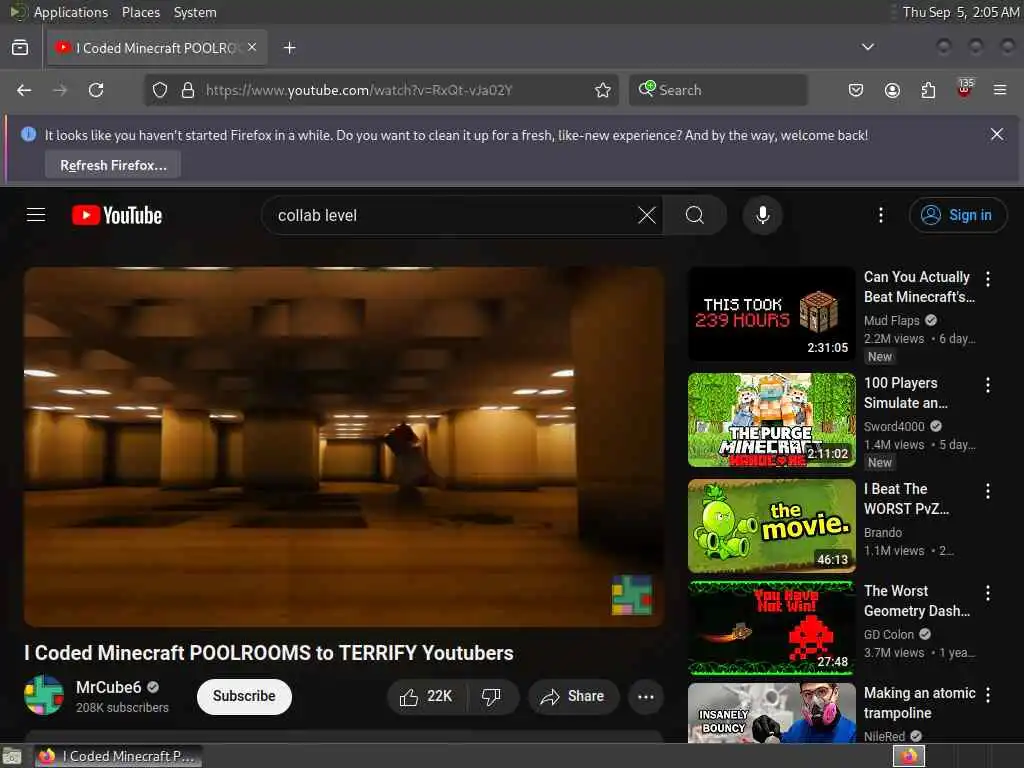This screenshot has width=1024, height=768.
Task: Click the YouTube search text field
Action: (451, 215)
